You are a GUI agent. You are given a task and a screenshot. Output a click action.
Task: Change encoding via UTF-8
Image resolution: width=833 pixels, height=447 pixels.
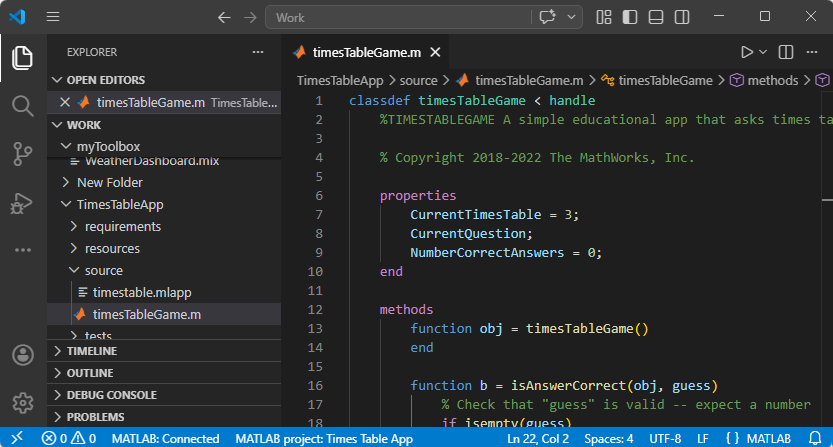(x=665, y=438)
